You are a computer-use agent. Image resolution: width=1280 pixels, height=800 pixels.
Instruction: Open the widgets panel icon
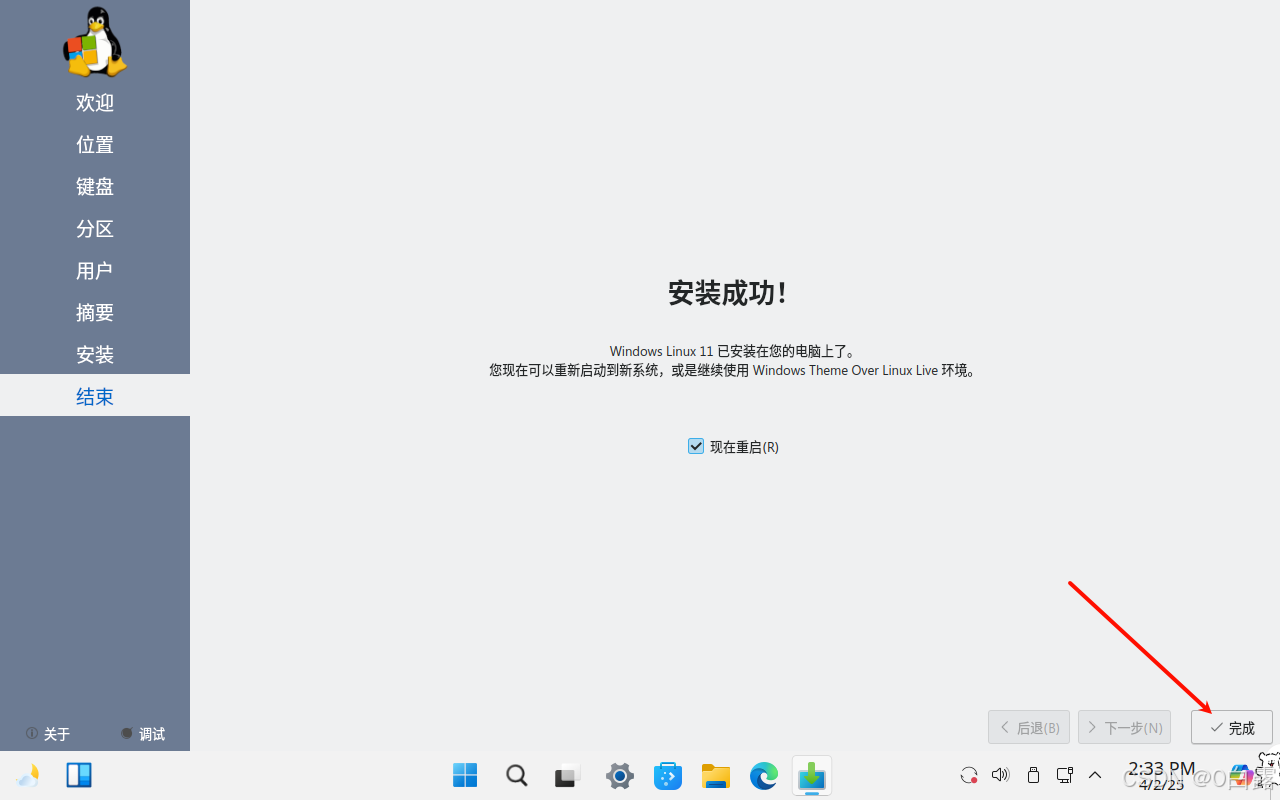[79, 775]
